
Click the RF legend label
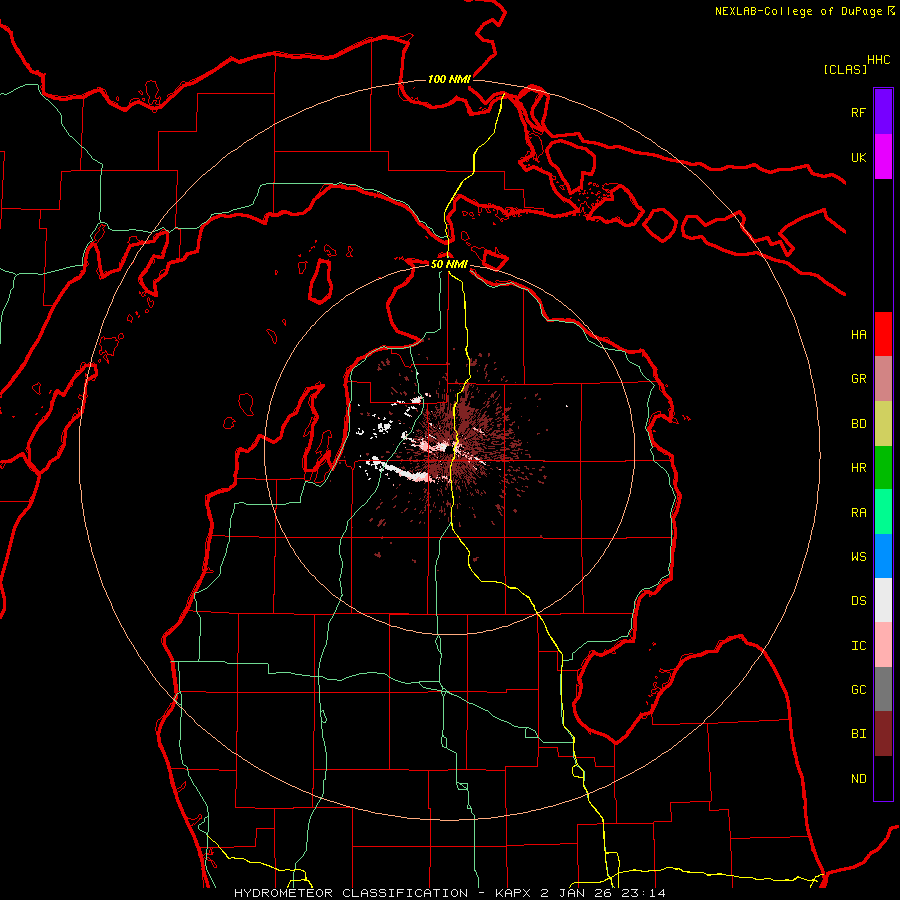[x=858, y=112]
